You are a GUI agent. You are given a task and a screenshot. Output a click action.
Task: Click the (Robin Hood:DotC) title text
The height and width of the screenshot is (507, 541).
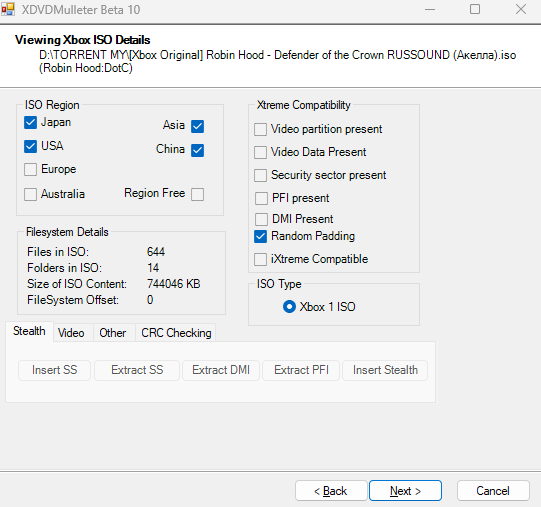[86, 68]
